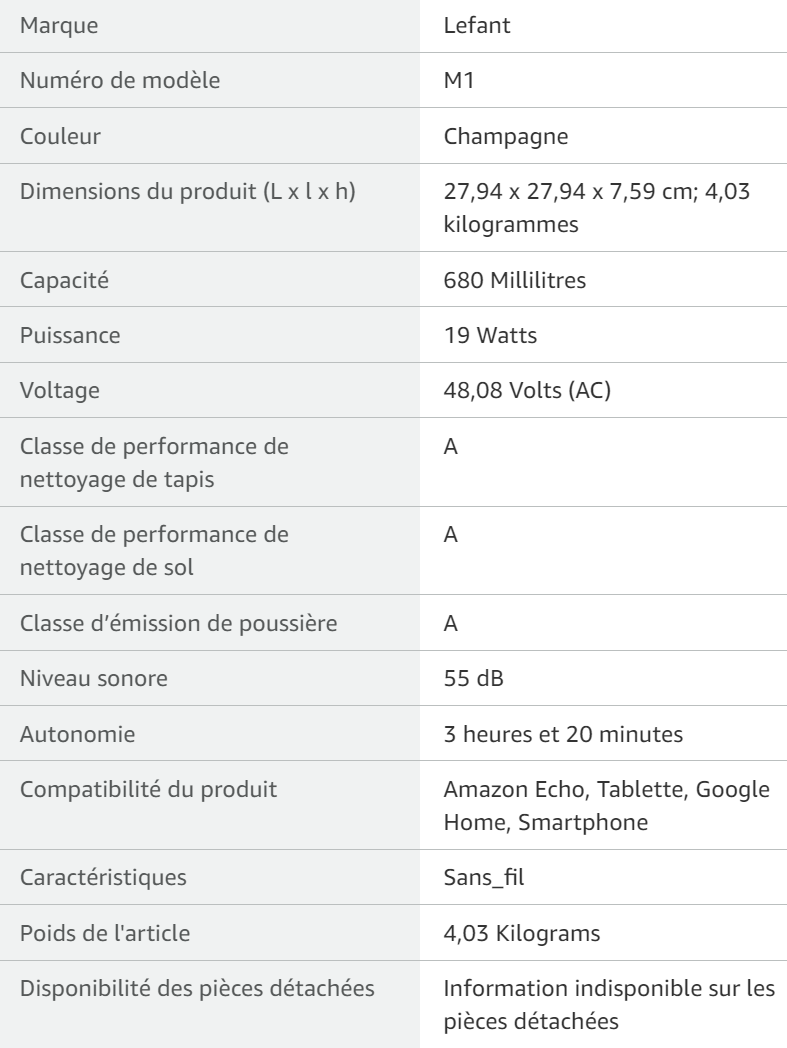Click the Numéro de modèle label
This screenshot has height=1048, width=787.
[x=120, y=80]
